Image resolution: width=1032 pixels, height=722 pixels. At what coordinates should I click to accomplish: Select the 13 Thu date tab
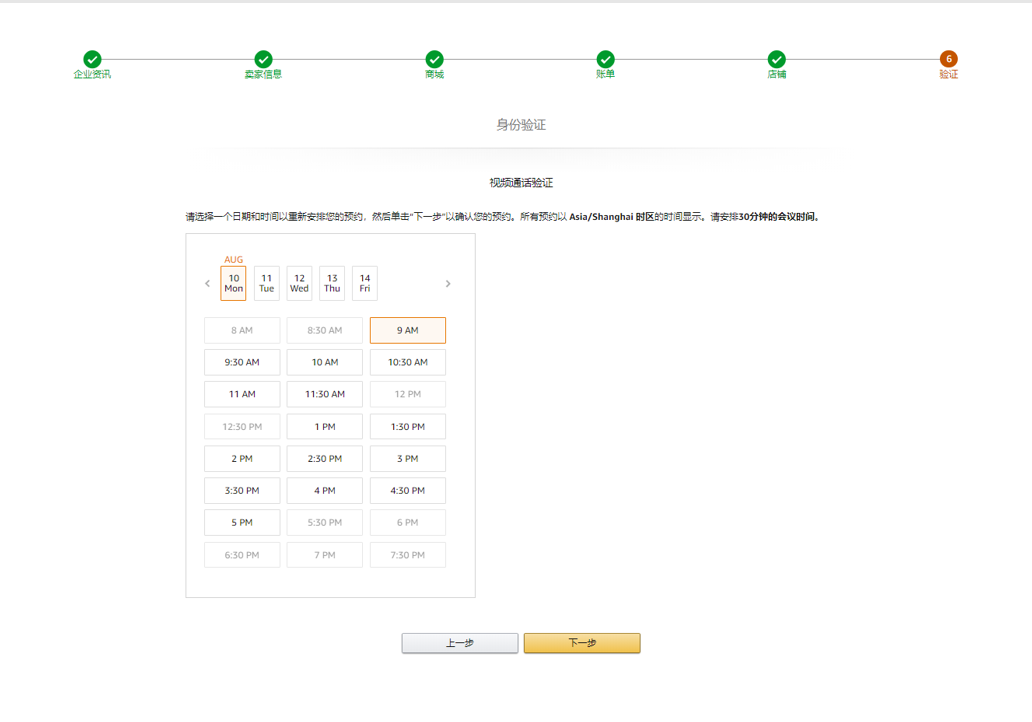(331, 283)
